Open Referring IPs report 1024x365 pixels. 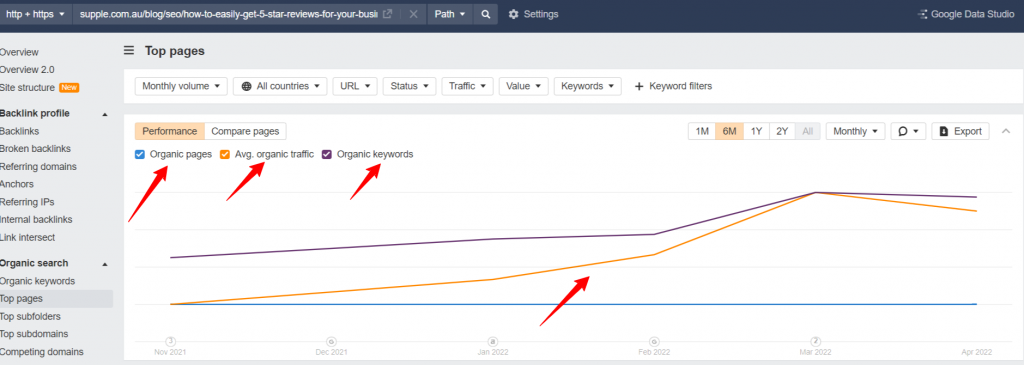(x=27, y=202)
